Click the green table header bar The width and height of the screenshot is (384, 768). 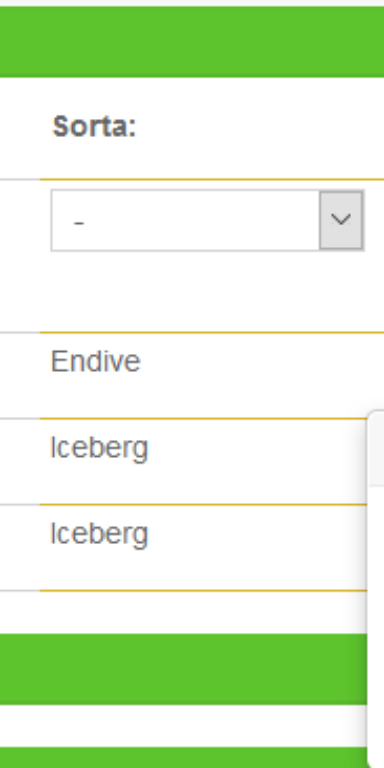coord(192,42)
